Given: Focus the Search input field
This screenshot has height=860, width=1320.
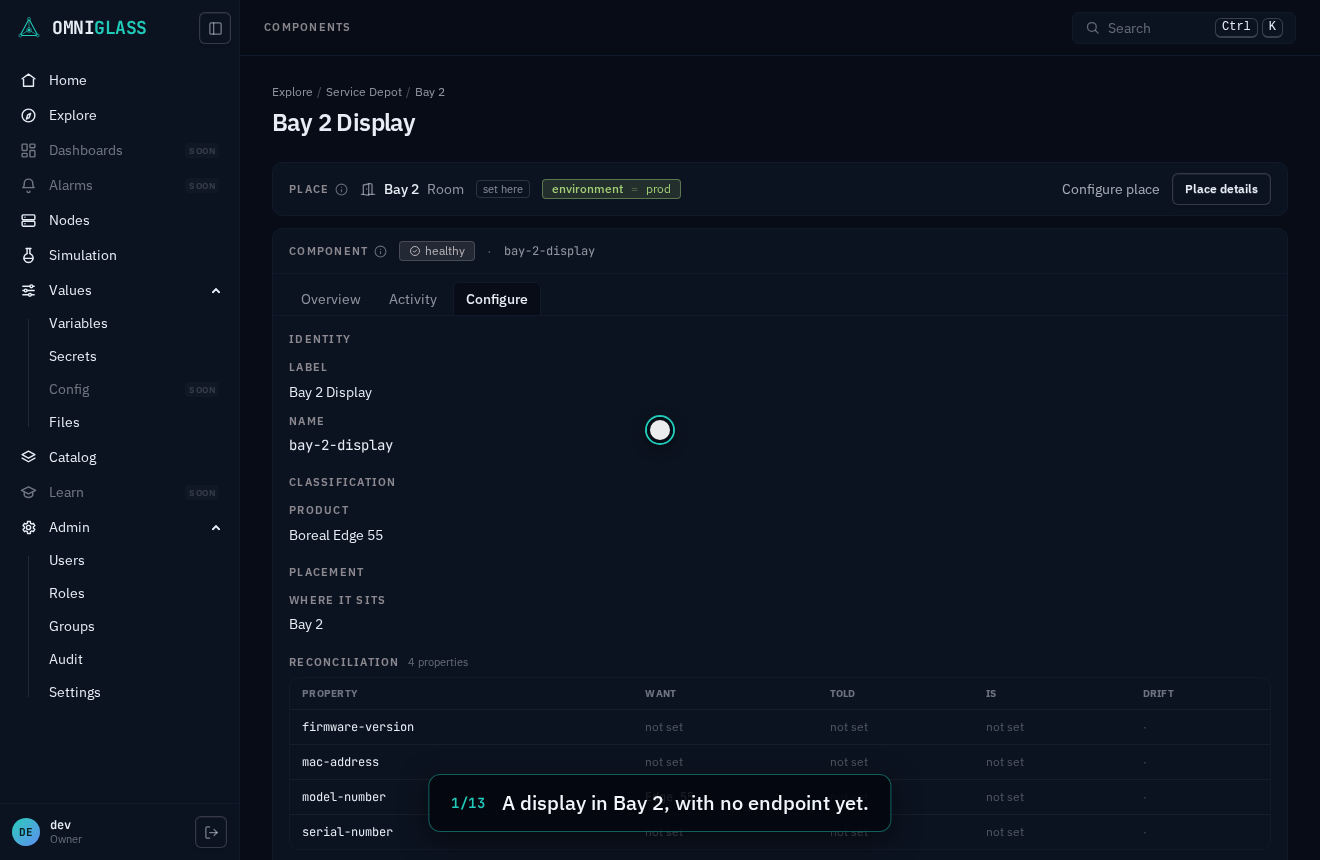Looking at the screenshot, I should [1184, 28].
